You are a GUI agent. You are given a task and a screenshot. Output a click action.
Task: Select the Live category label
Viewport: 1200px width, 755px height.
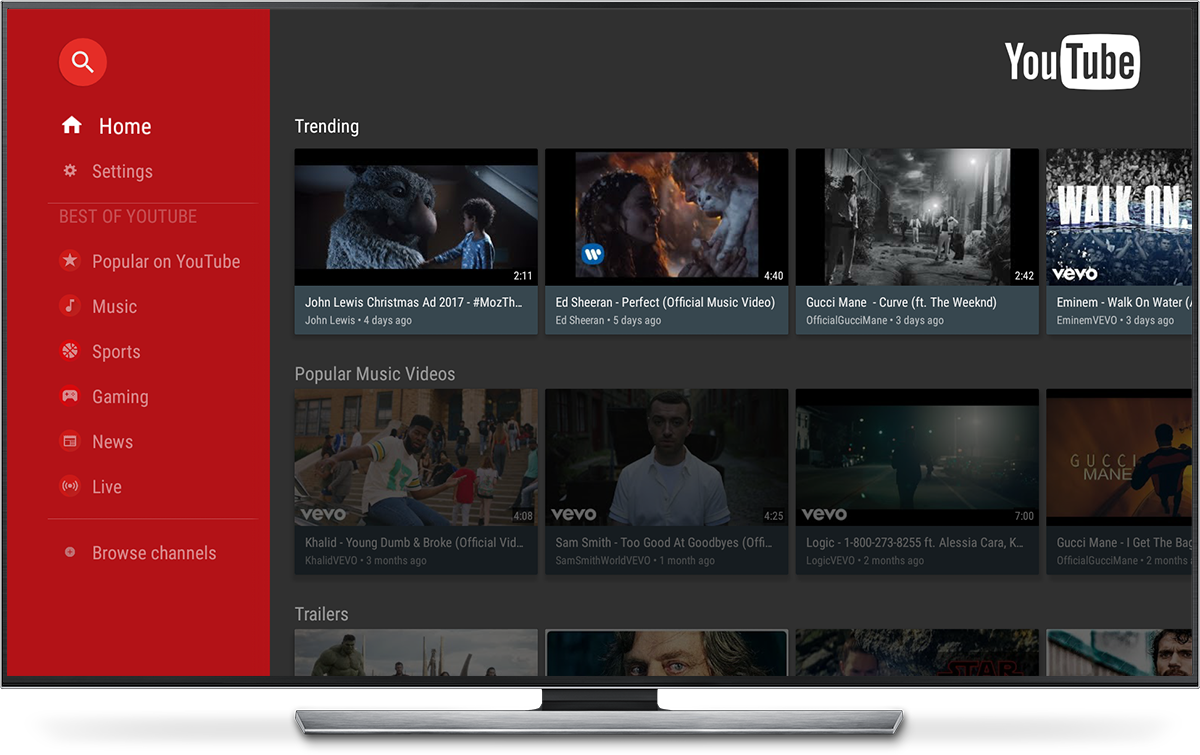(x=107, y=487)
